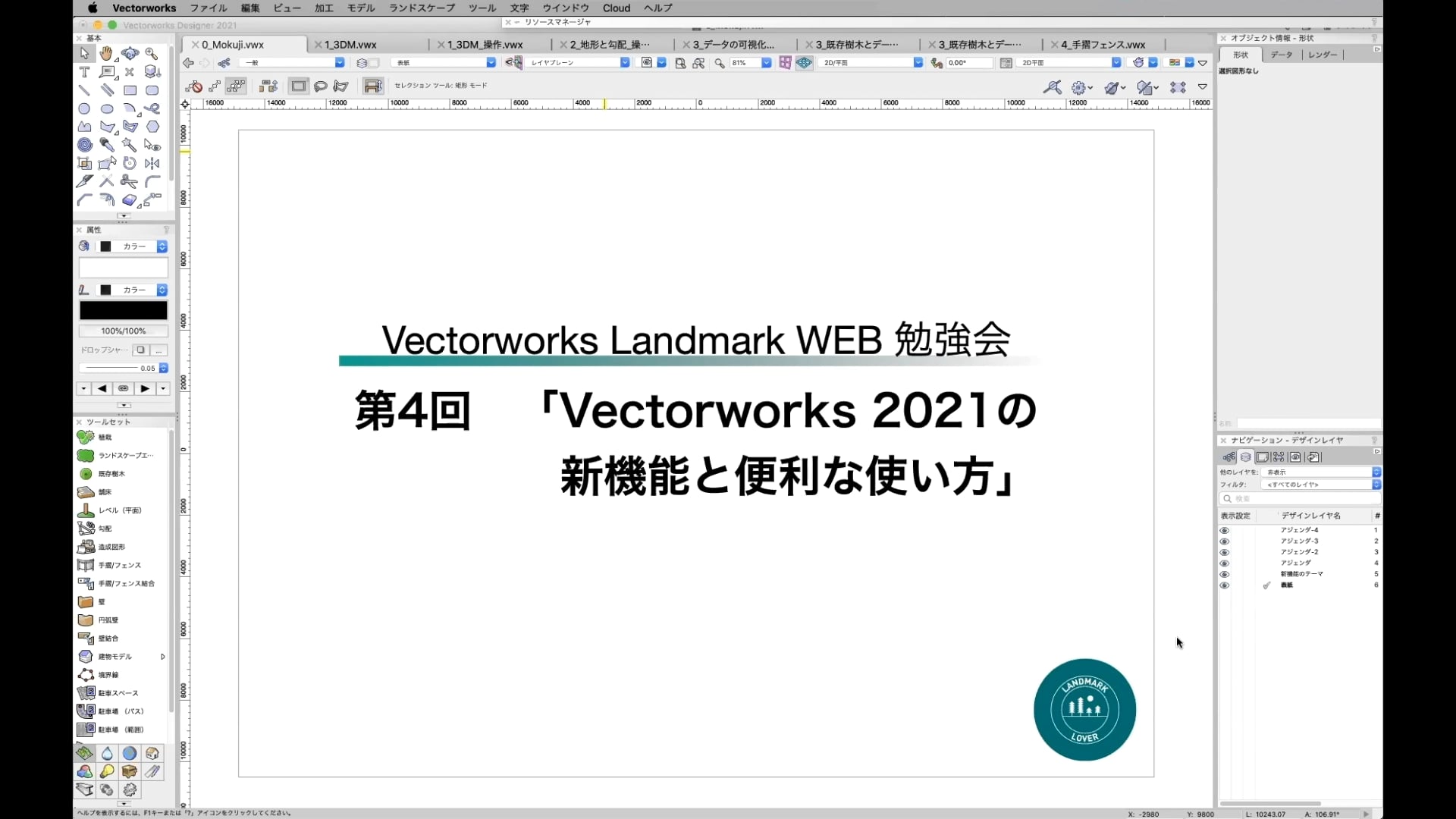Select the Pan hand tool
This screenshot has width=1456, height=819.
coord(106,53)
